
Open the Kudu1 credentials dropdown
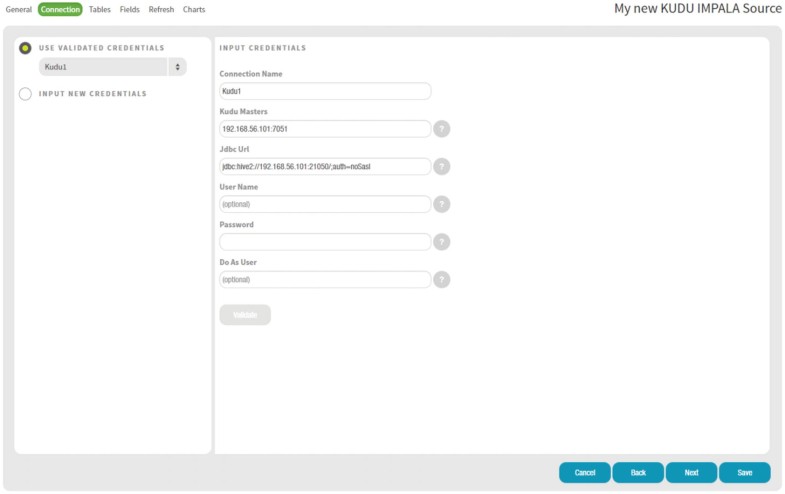point(113,67)
